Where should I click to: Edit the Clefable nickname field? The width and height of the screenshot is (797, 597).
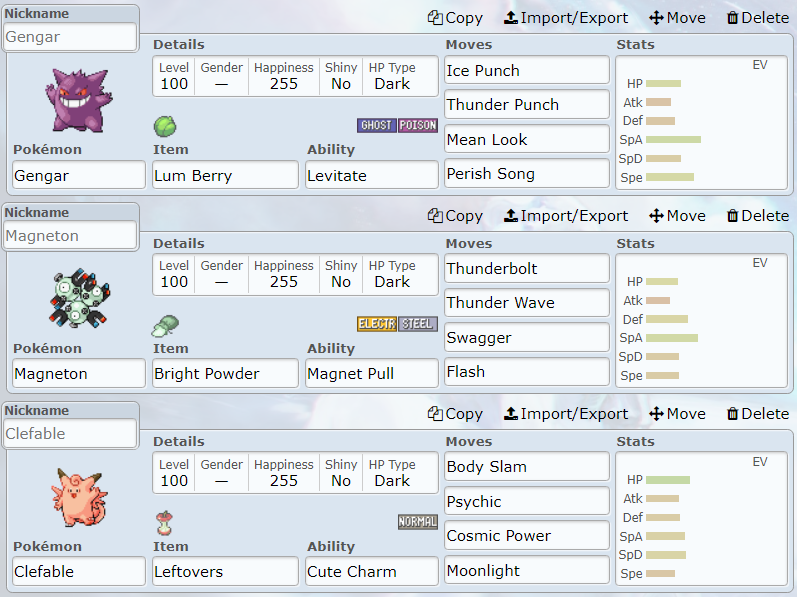pyautogui.click(x=70, y=433)
